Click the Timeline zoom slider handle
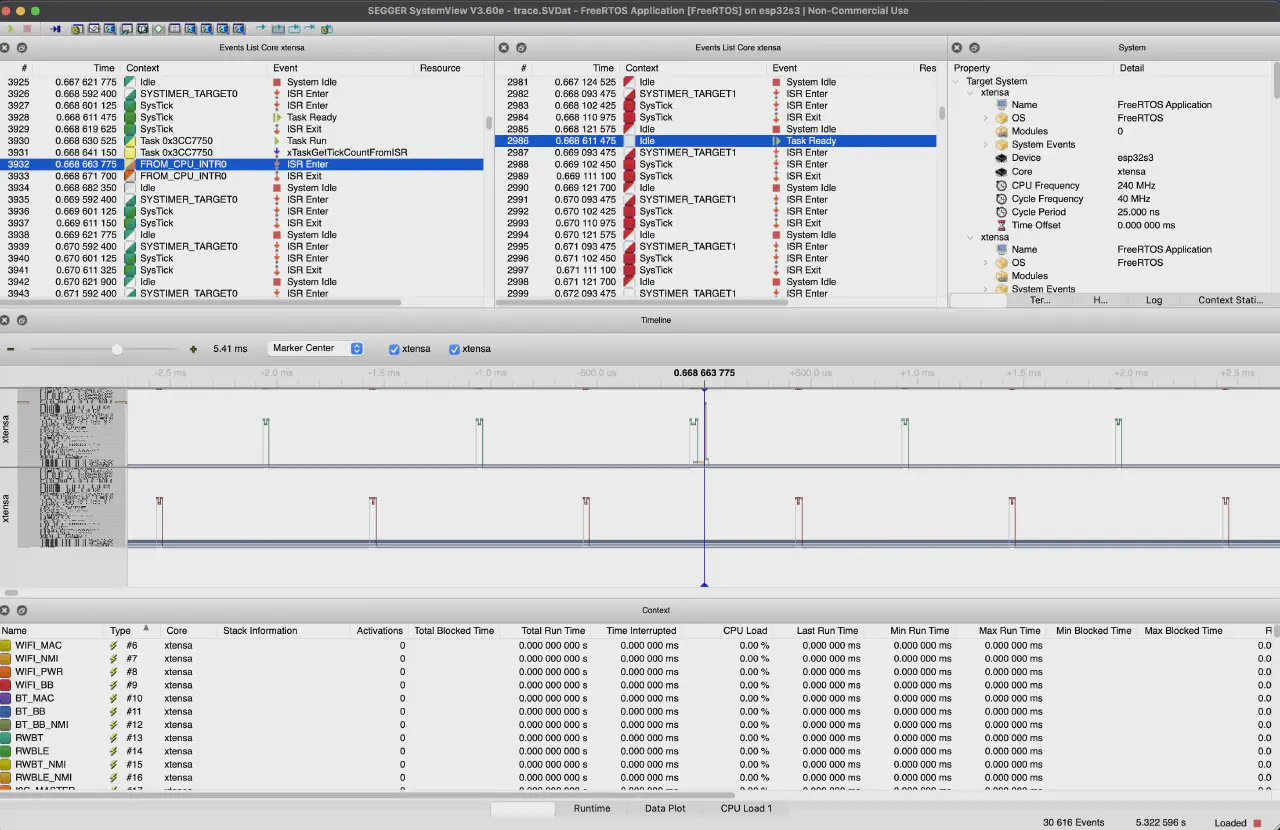Viewport: 1280px width, 830px height. click(x=117, y=349)
